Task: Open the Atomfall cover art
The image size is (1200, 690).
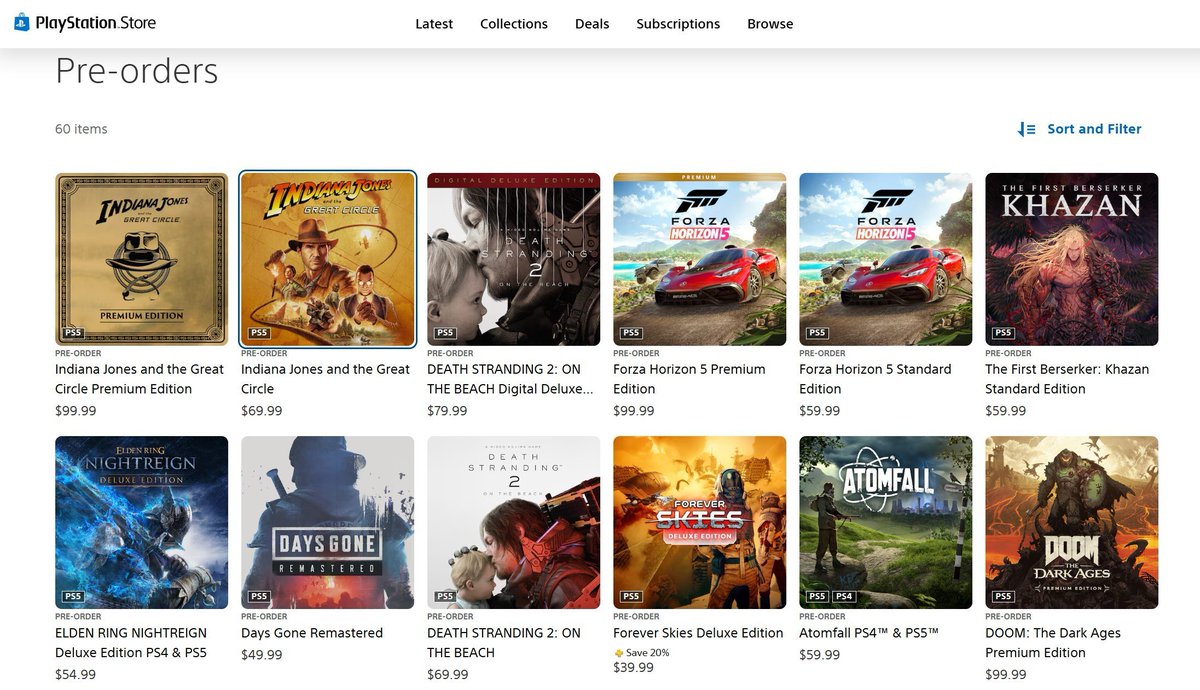Action: coord(886,523)
